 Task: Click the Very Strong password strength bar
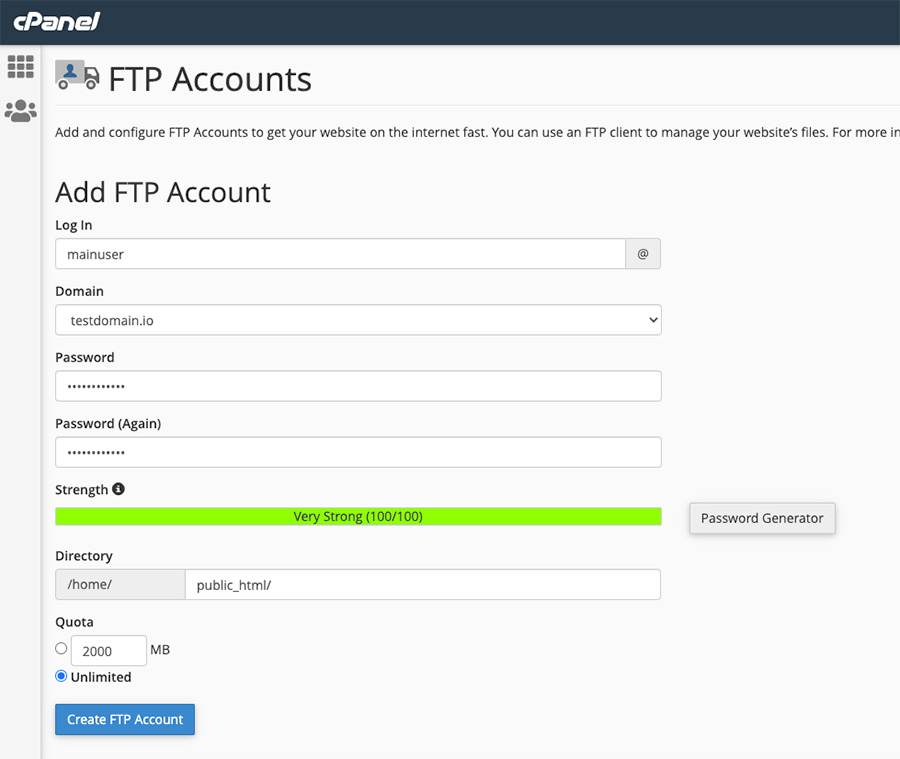(x=358, y=517)
